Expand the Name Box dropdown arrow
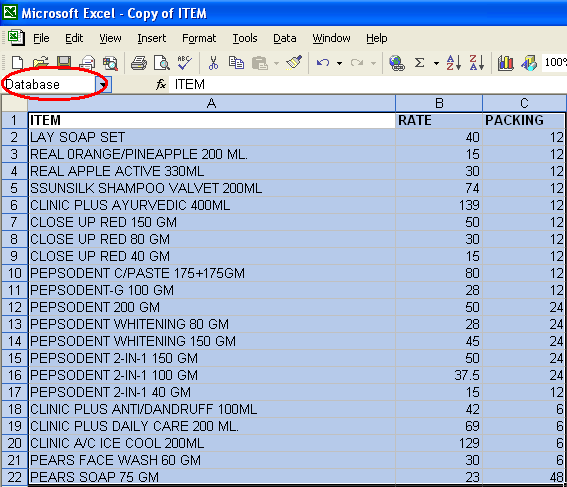The image size is (567, 487). pos(103,85)
